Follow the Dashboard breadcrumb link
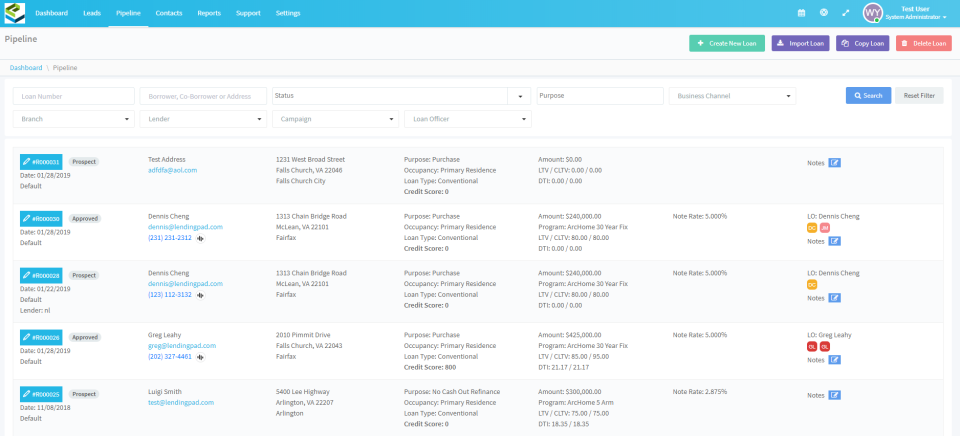The height and width of the screenshot is (436, 960). click(26, 67)
